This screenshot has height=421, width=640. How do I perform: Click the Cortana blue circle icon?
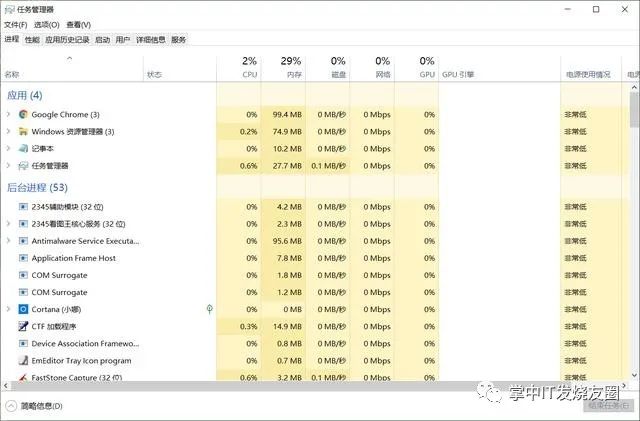[23, 309]
